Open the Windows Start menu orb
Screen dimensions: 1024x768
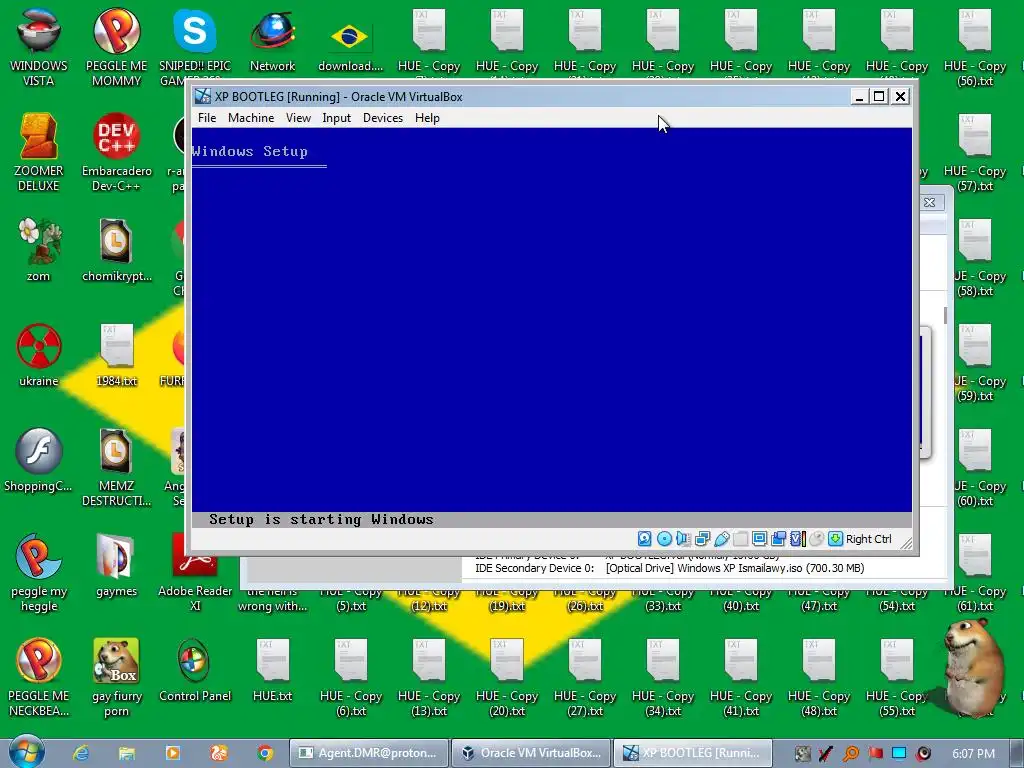26,752
